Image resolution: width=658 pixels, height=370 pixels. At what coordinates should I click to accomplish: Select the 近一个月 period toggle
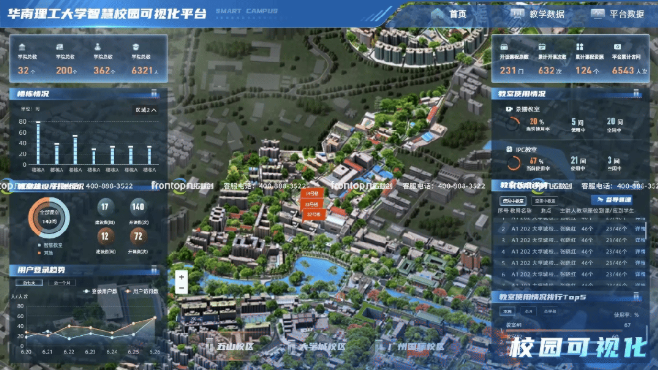coord(62,283)
